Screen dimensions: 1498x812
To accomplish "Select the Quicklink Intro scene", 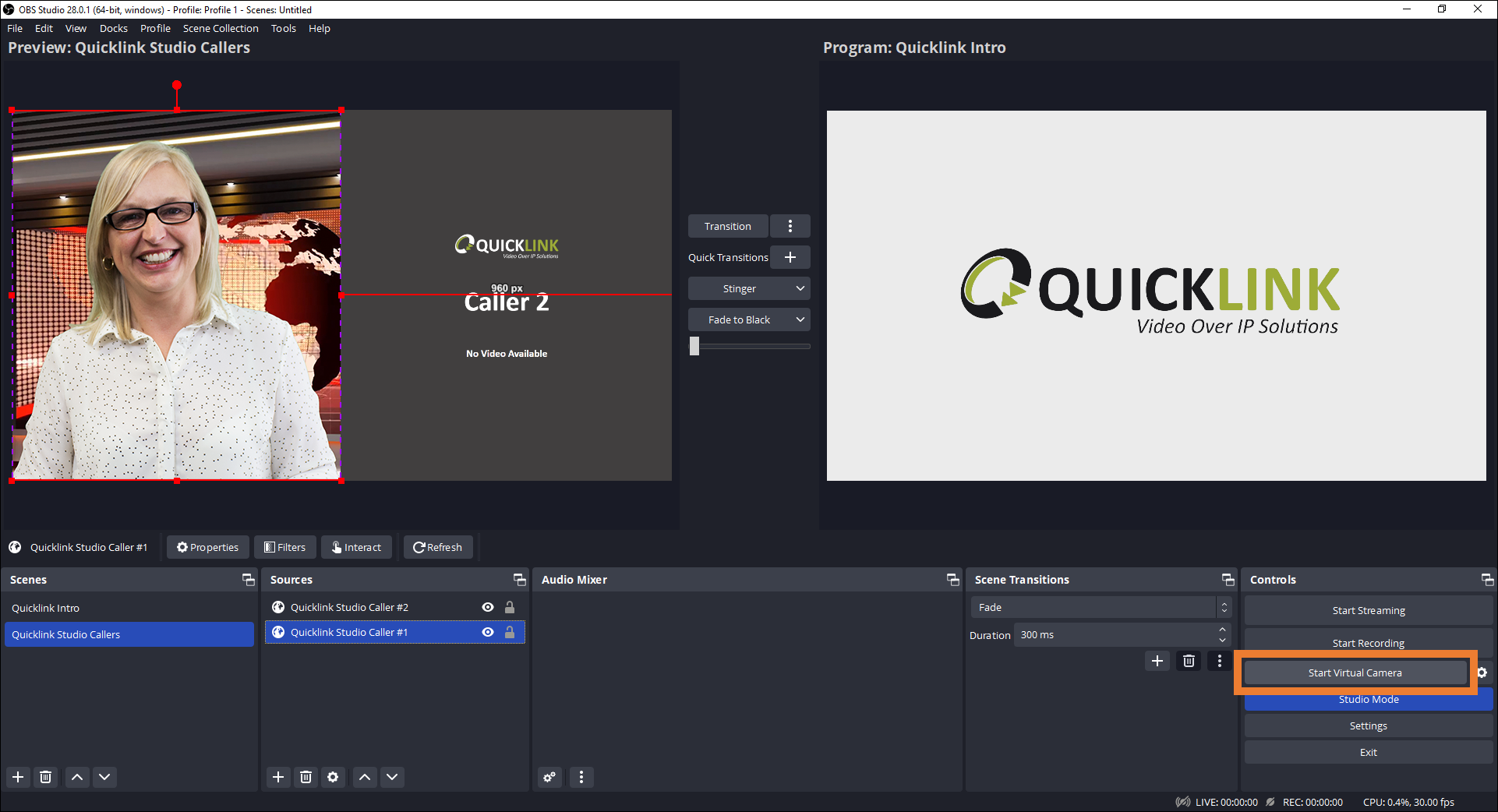I will pos(129,608).
